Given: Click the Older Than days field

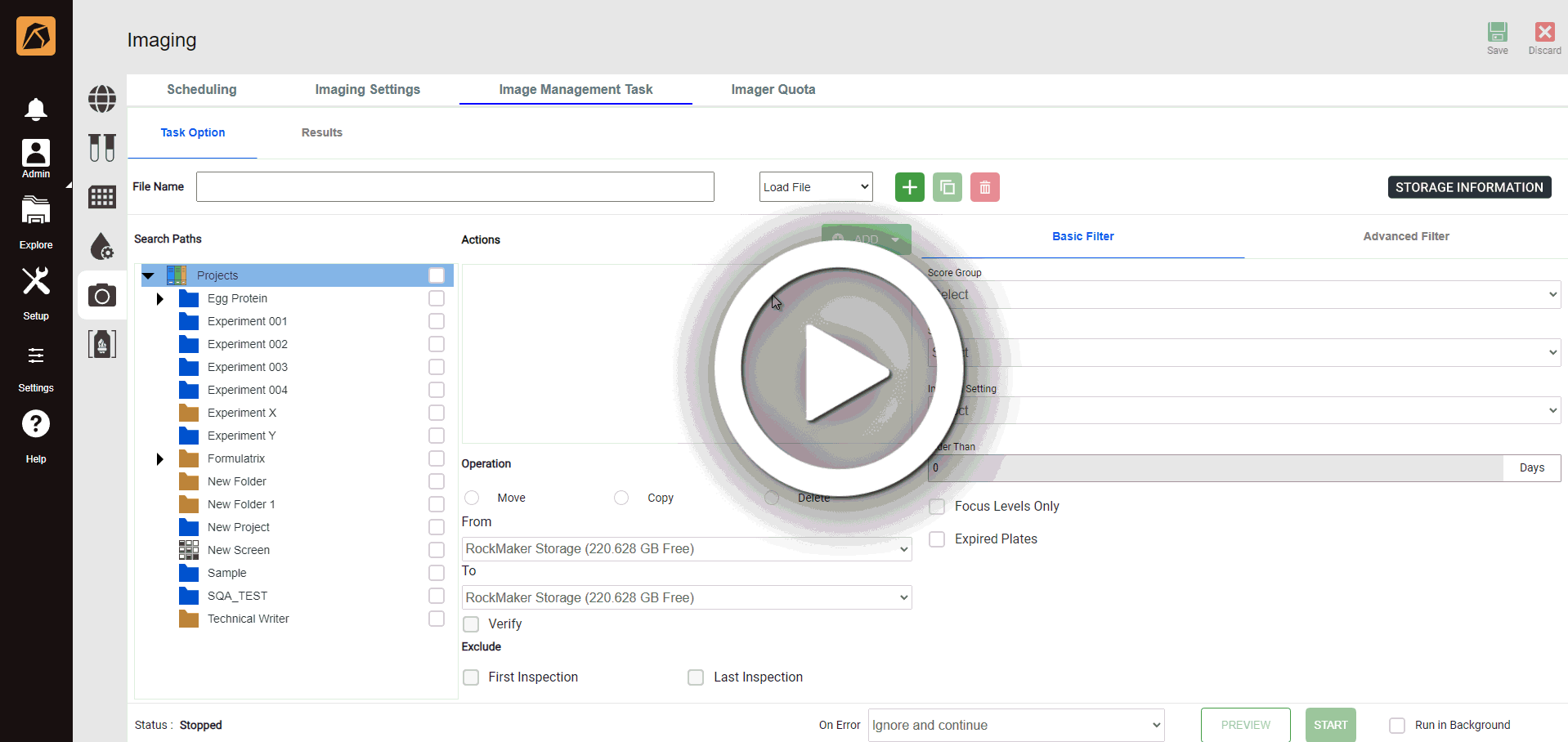Looking at the screenshot, I should click(1216, 468).
